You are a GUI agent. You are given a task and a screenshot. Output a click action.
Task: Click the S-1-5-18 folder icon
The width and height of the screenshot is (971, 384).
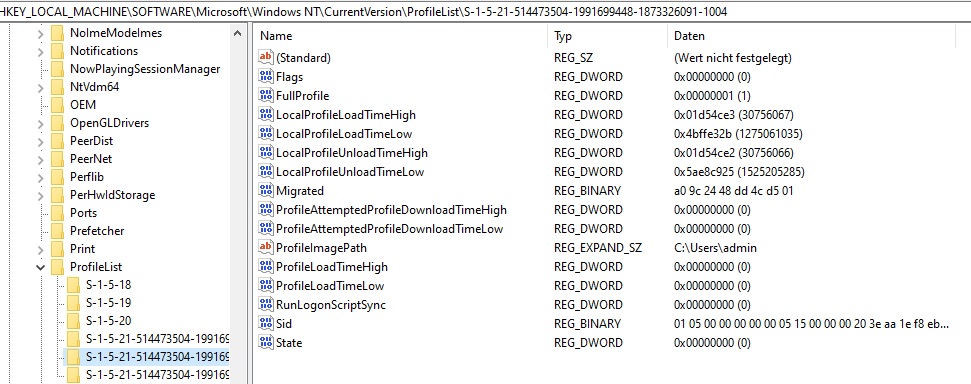point(73,285)
